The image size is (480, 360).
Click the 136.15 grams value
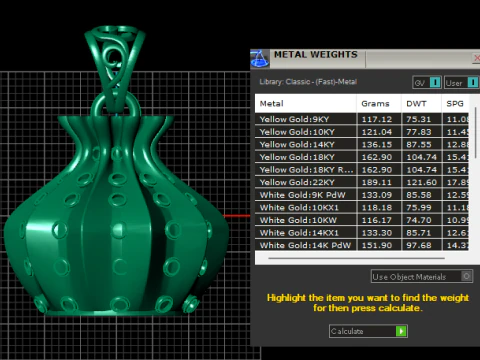click(x=377, y=145)
